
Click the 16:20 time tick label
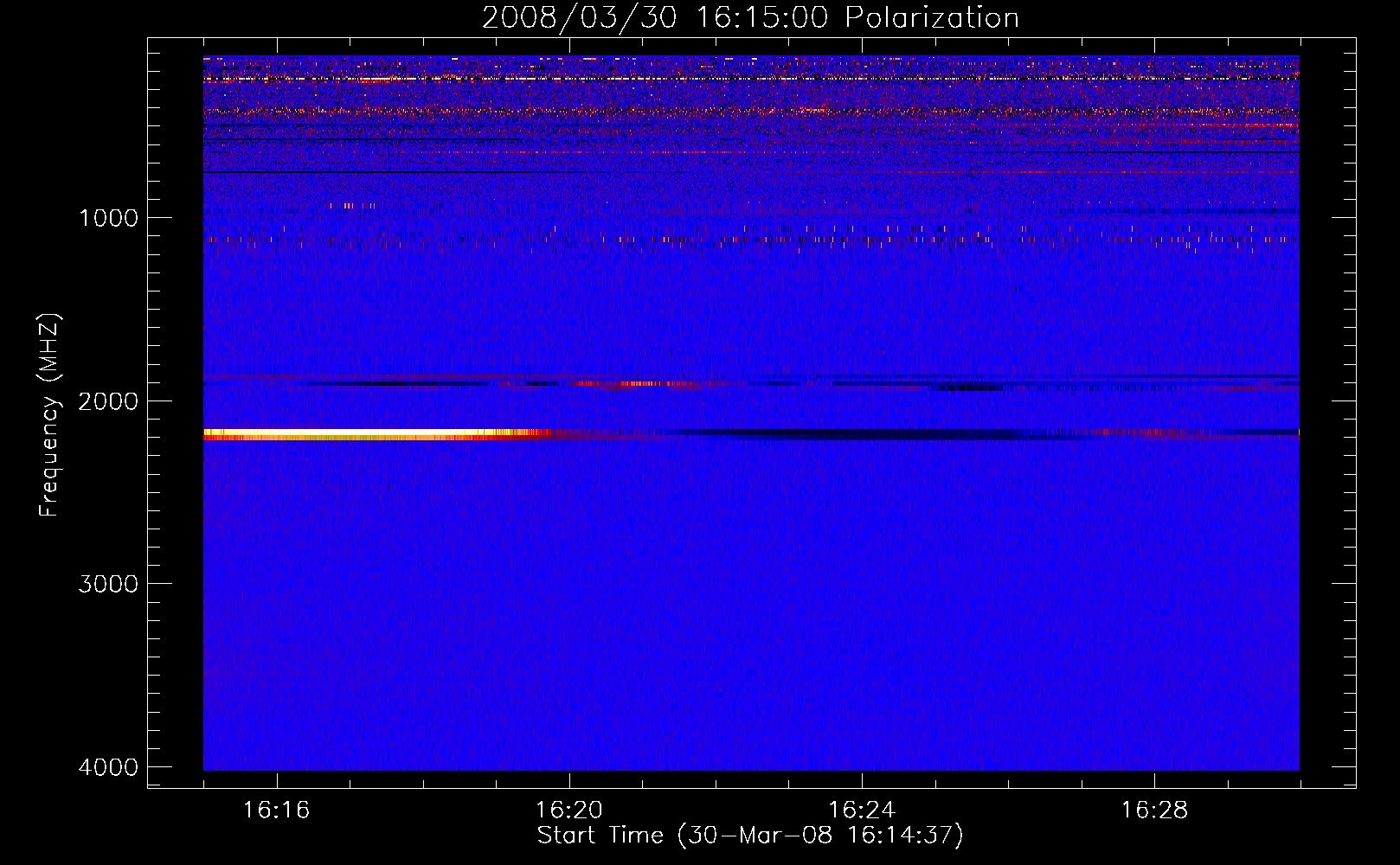[568, 811]
